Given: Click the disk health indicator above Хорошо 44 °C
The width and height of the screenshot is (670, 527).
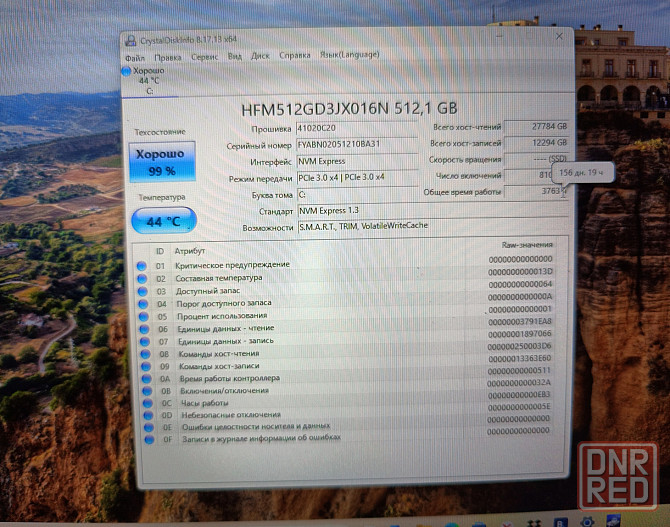Looking at the screenshot, I should (126, 72).
